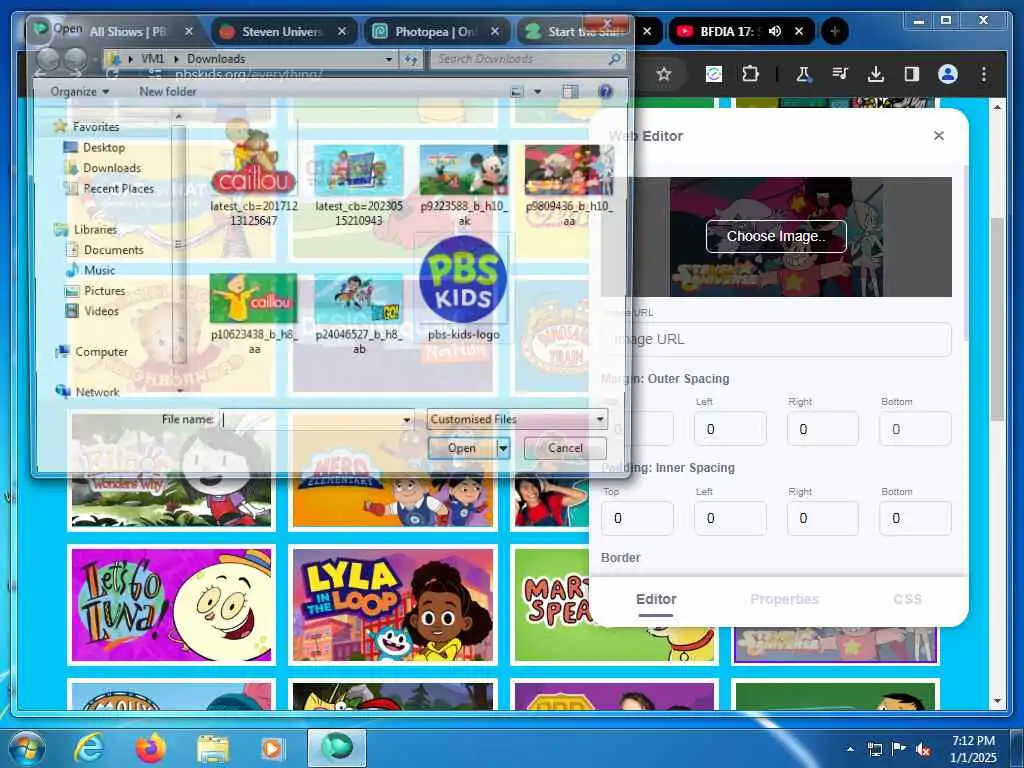The image size is (1024, 768).
Task: Select the CSS tab in Web Editor
Action: (x=907, y=600)
